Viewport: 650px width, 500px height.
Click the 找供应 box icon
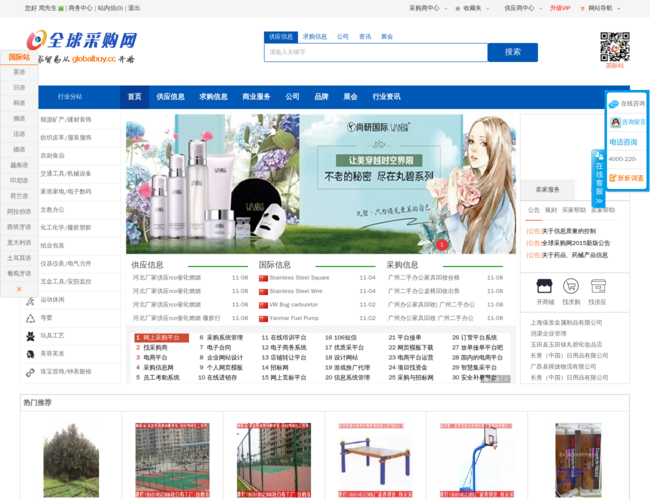click(598, 286)
